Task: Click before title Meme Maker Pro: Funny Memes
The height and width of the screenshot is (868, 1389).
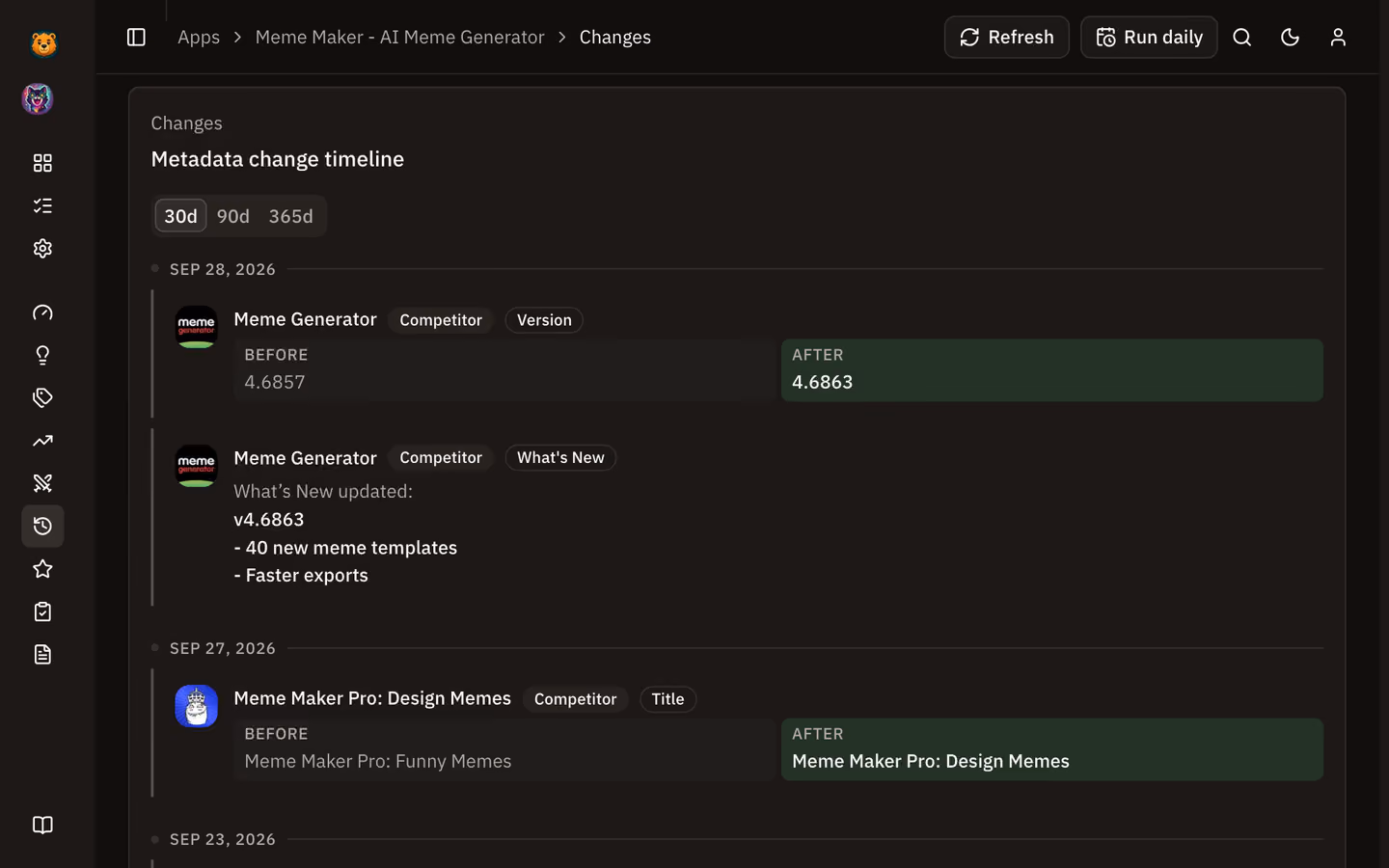Action: 378,761
